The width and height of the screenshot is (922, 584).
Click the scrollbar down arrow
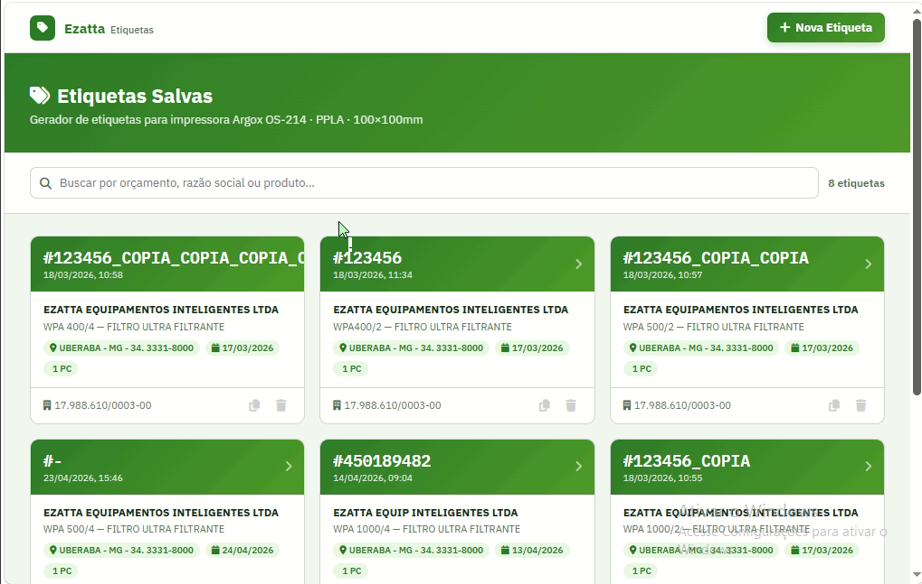click(917, 575)
